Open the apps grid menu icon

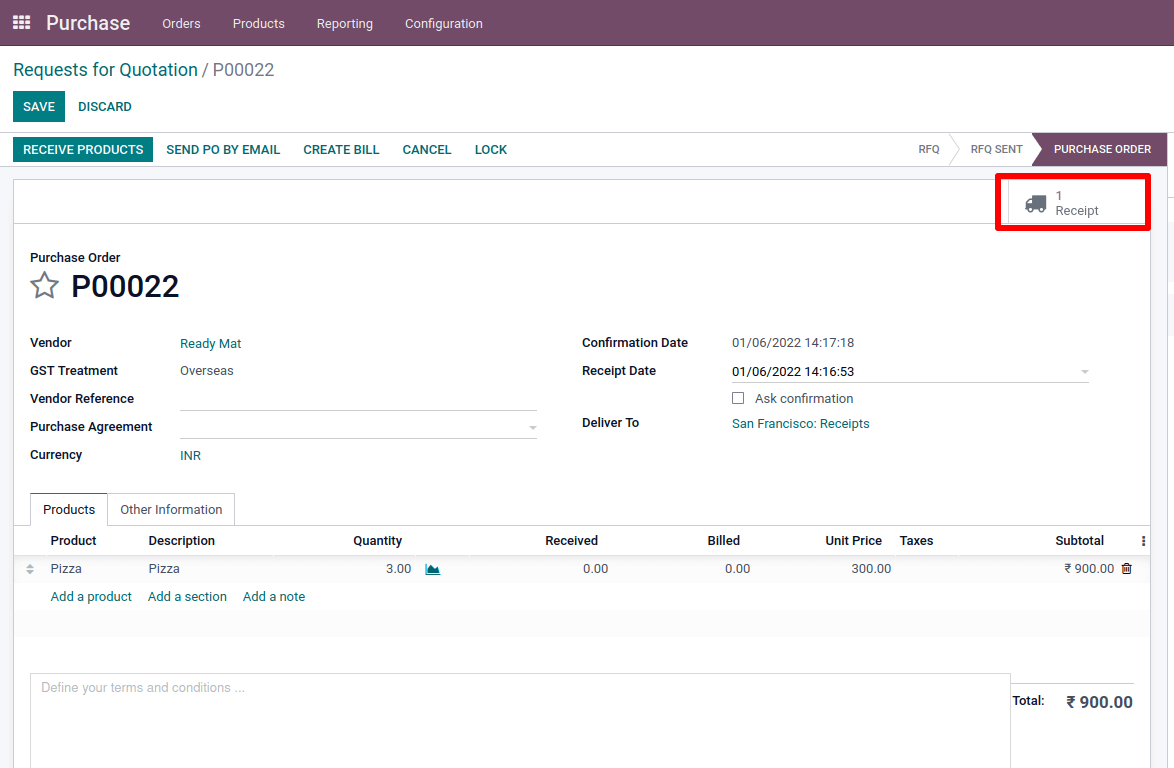tap(22, 22)
